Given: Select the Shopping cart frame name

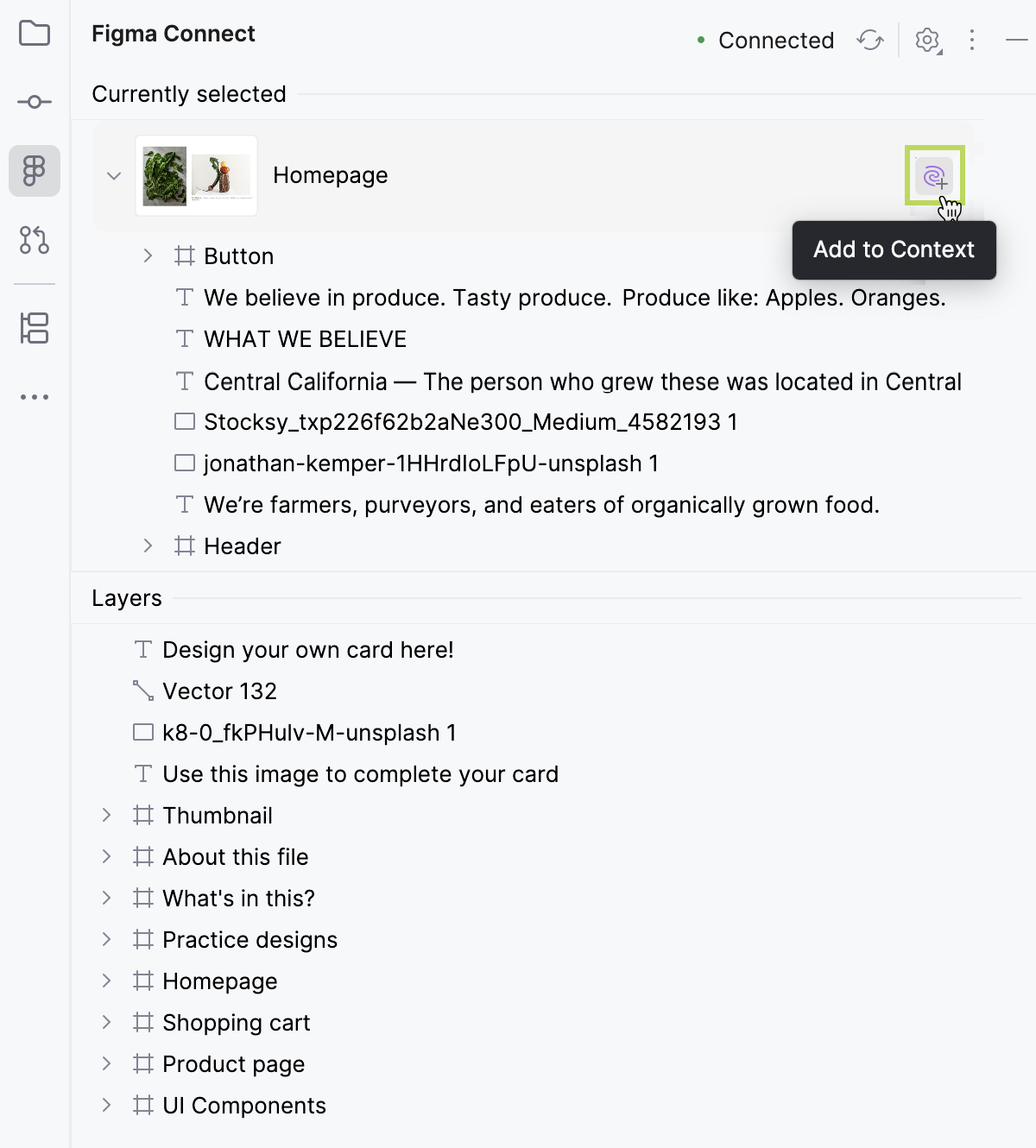Looking at the screenshot, I should pyautogui.click(x=237, y=1023).
